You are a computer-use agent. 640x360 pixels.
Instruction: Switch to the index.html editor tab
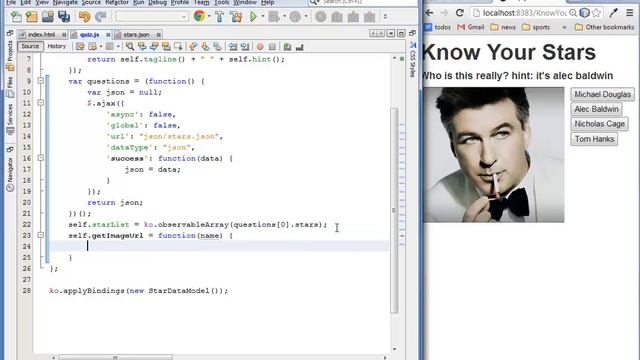(x=41, y=35)
